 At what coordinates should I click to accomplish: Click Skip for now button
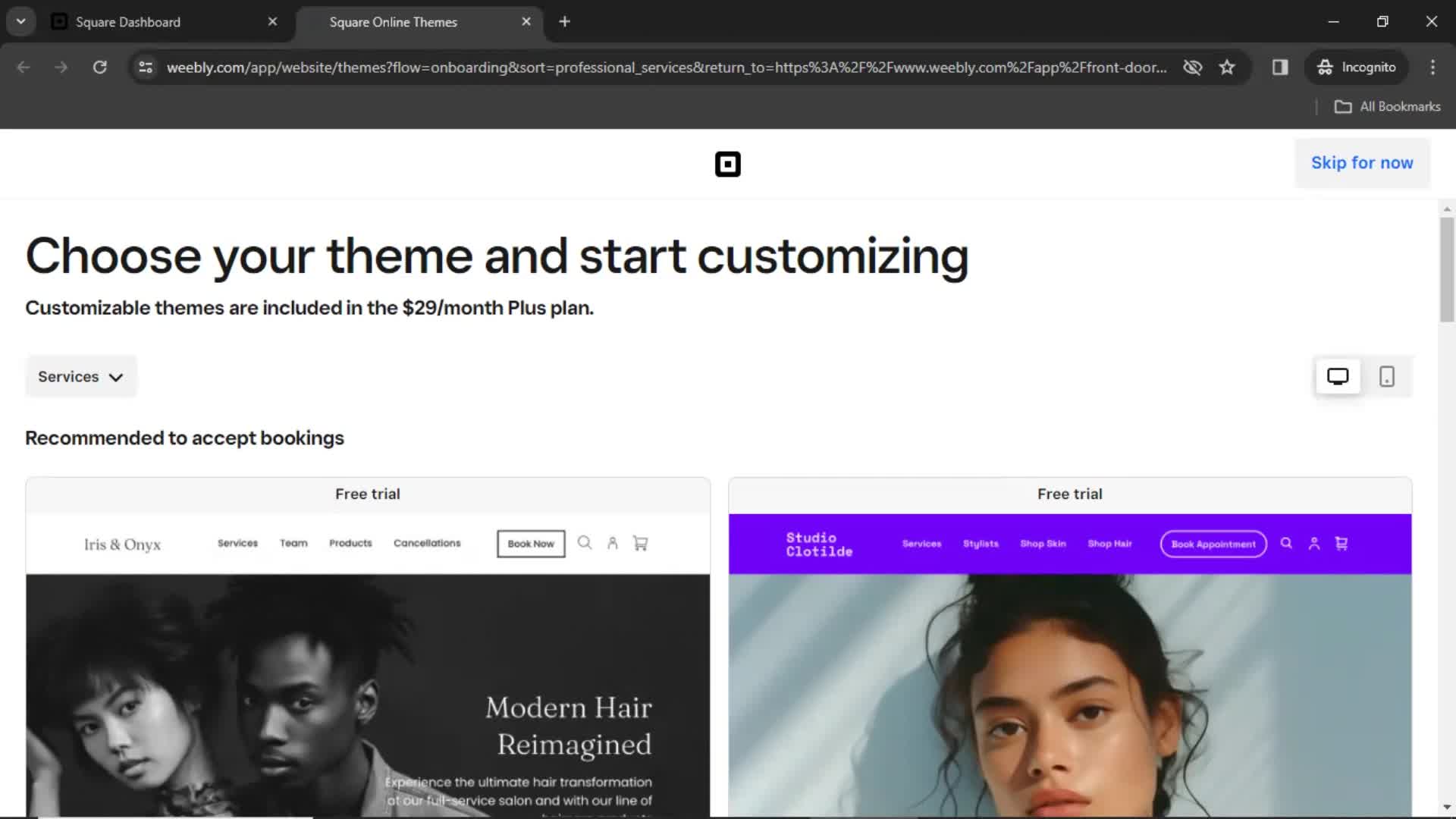(1362, 162)
